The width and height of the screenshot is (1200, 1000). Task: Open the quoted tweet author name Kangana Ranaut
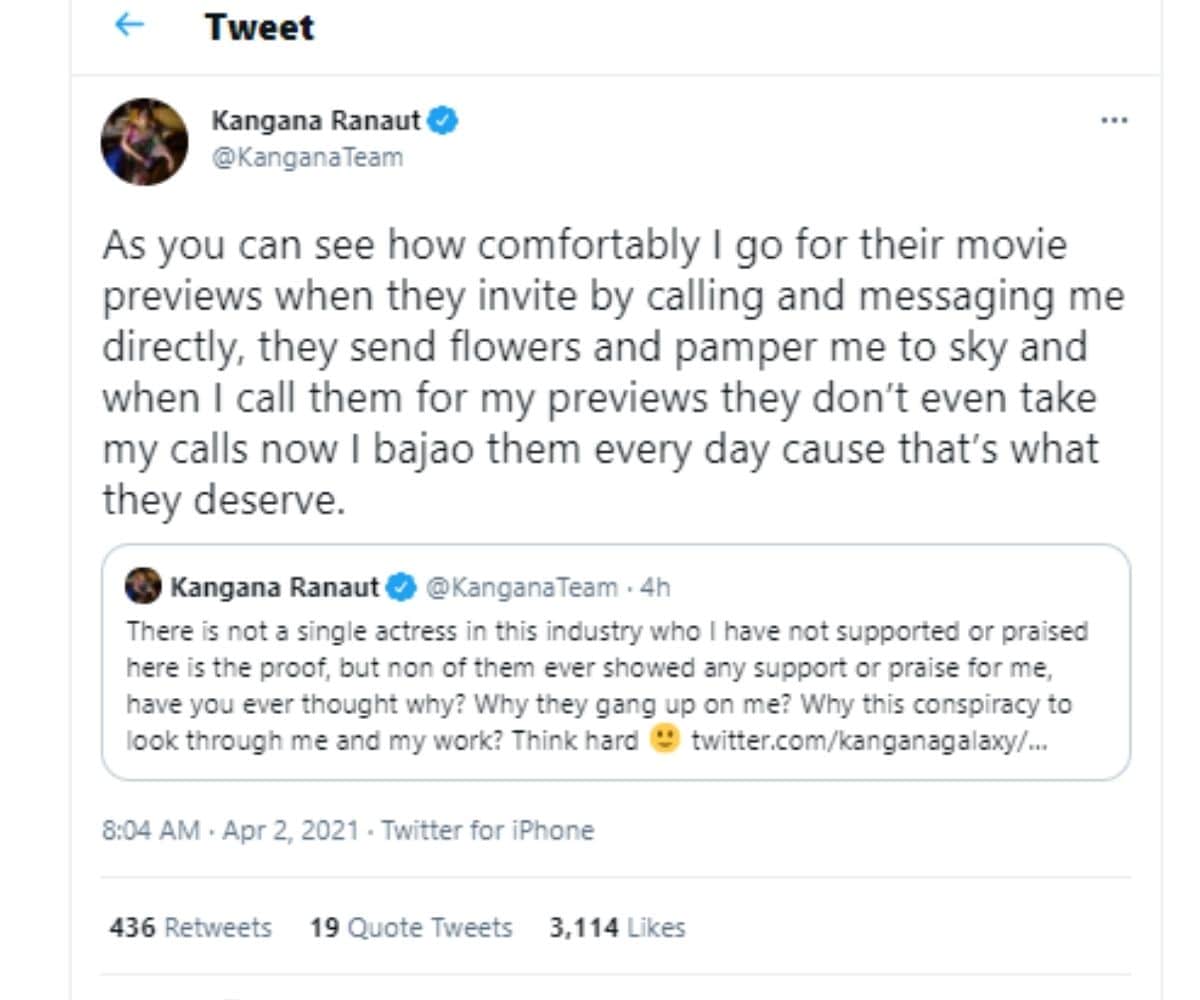pyautogui.click(x=275, y=587)
